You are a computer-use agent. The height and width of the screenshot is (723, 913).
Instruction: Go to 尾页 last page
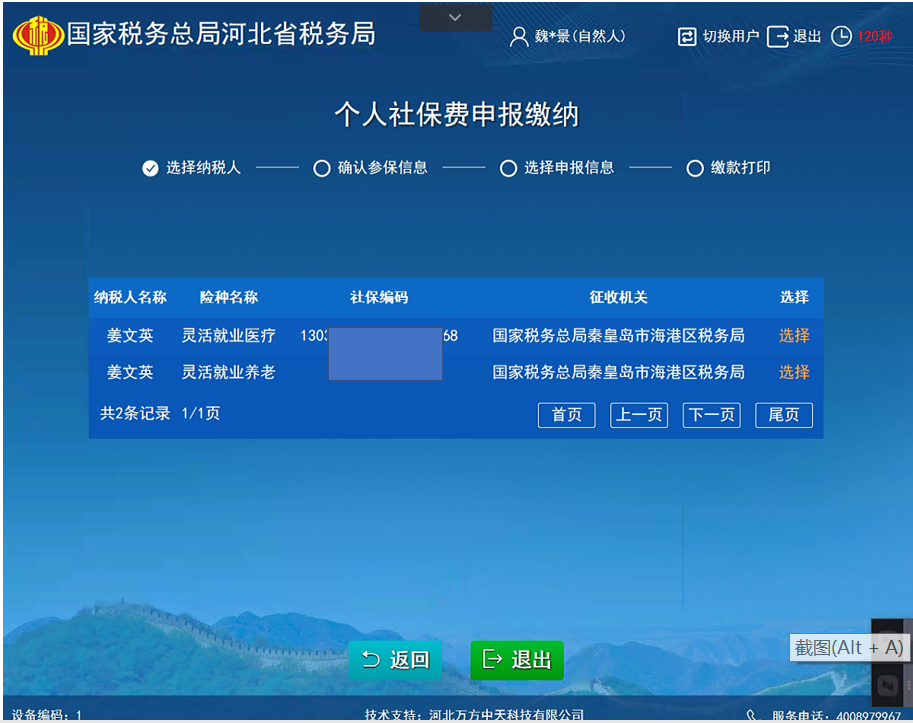click(x=784, y=415)
